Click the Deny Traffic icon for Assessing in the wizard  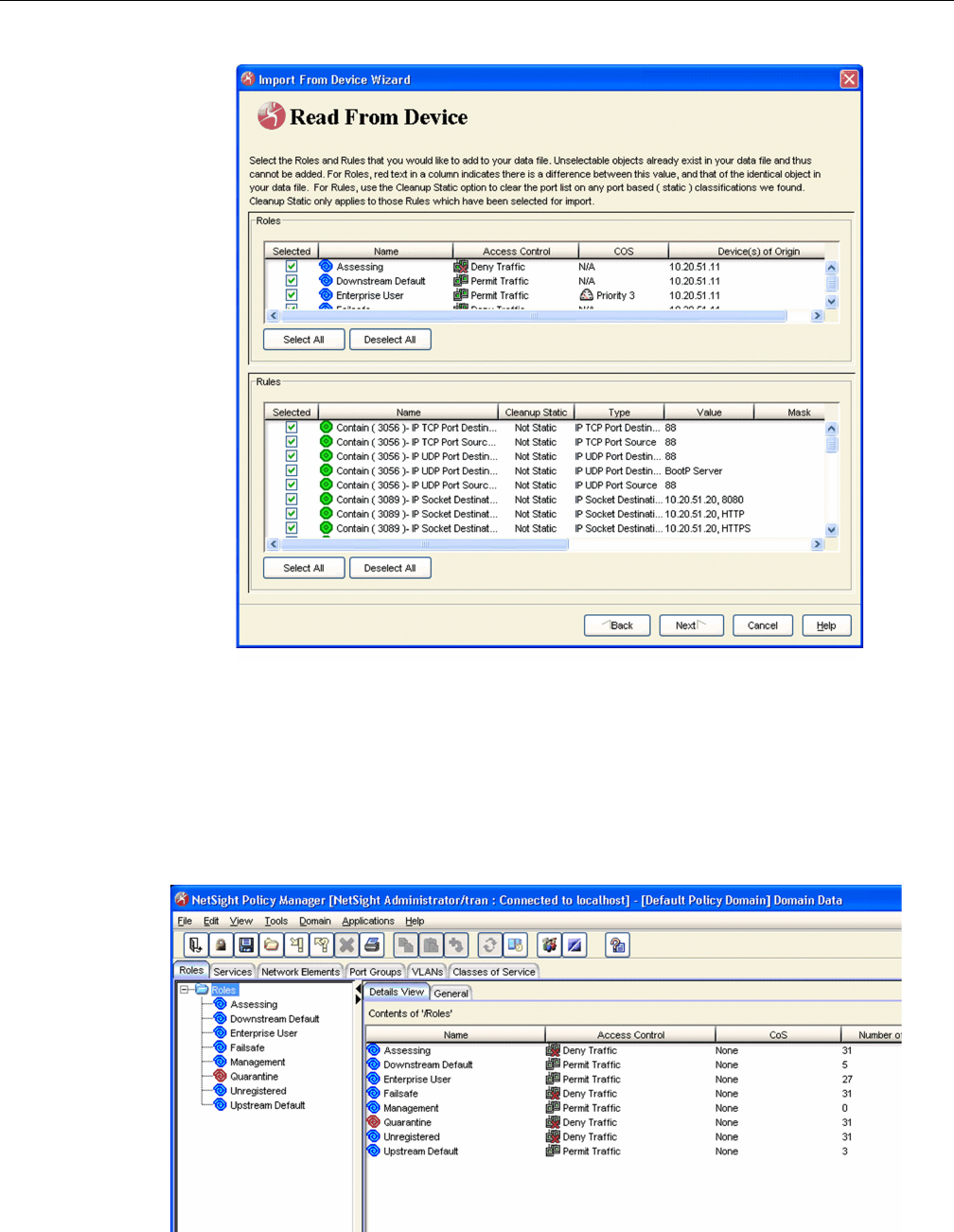tap(461, 267)
